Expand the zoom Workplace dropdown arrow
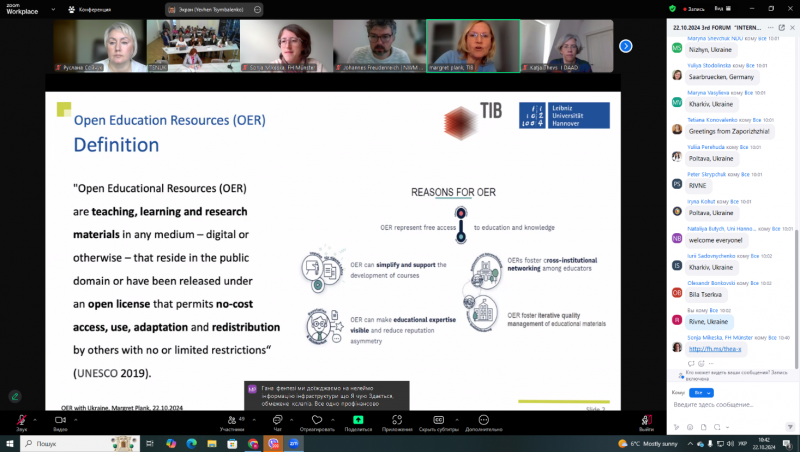 [53, 9]
